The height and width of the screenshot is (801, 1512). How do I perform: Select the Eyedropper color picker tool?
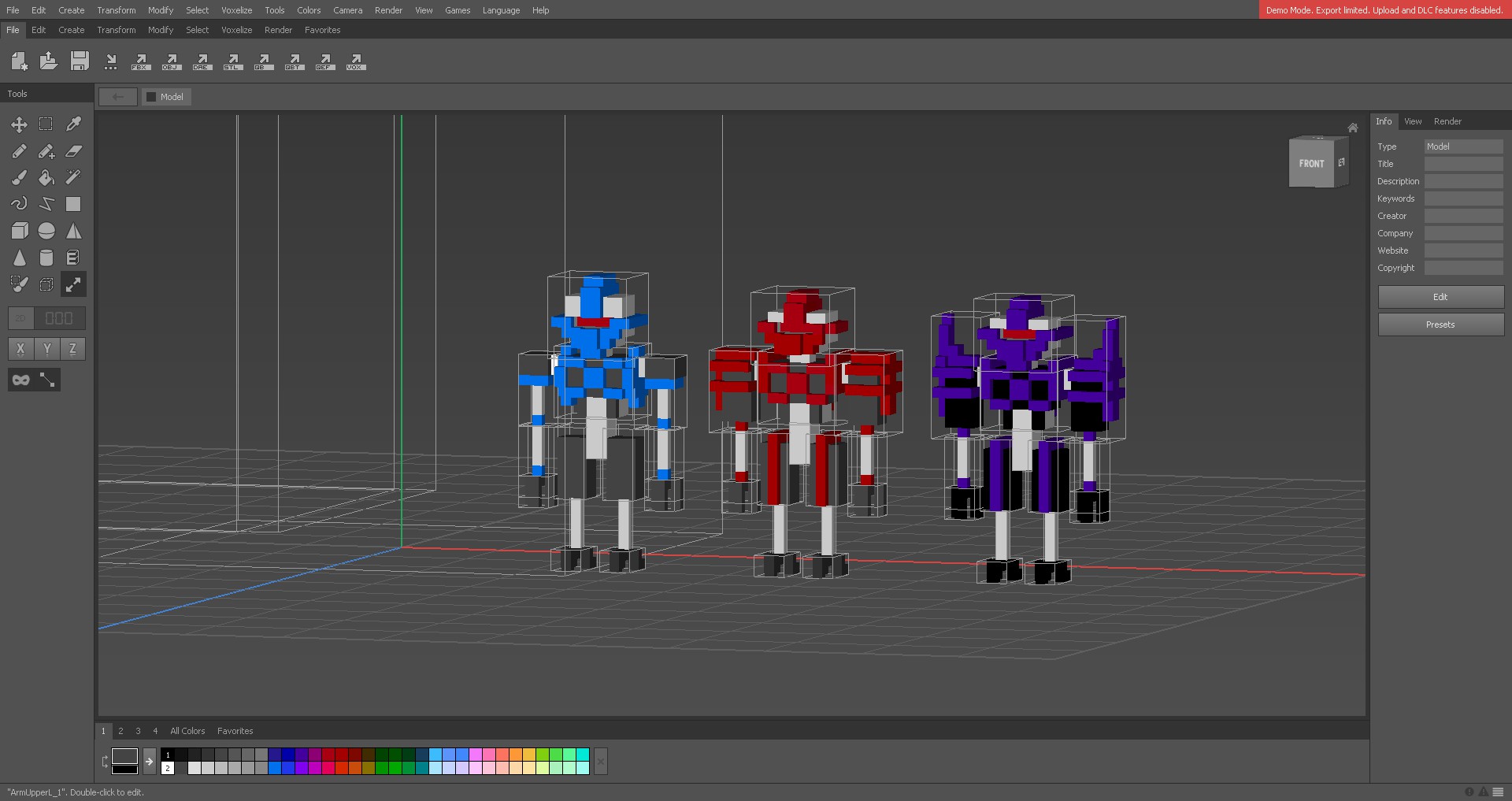click(73, 124)
